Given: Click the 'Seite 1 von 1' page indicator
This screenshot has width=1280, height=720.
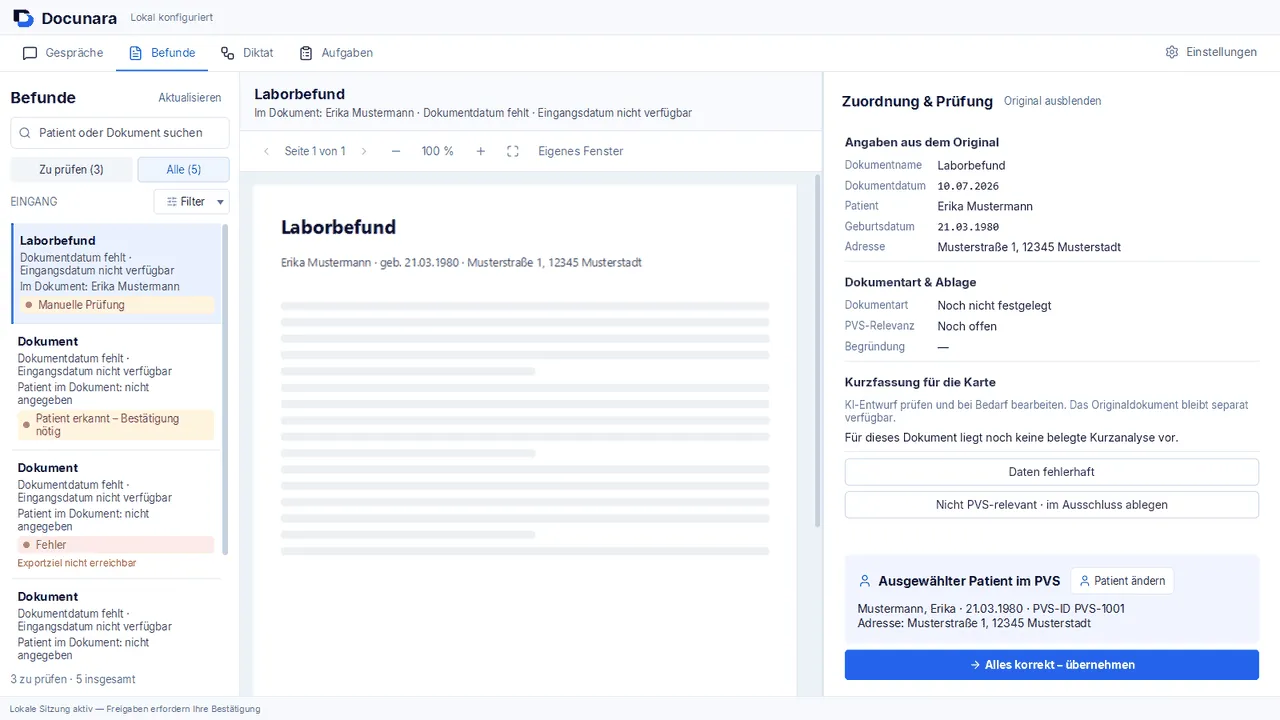Looking at the screenshot, I should click(315, 152).
